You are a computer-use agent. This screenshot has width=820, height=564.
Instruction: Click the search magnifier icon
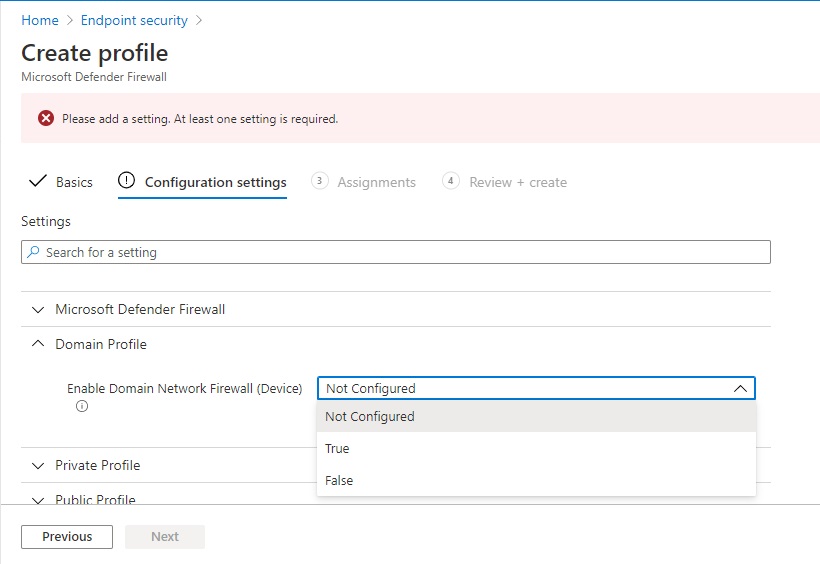(34, 253)
